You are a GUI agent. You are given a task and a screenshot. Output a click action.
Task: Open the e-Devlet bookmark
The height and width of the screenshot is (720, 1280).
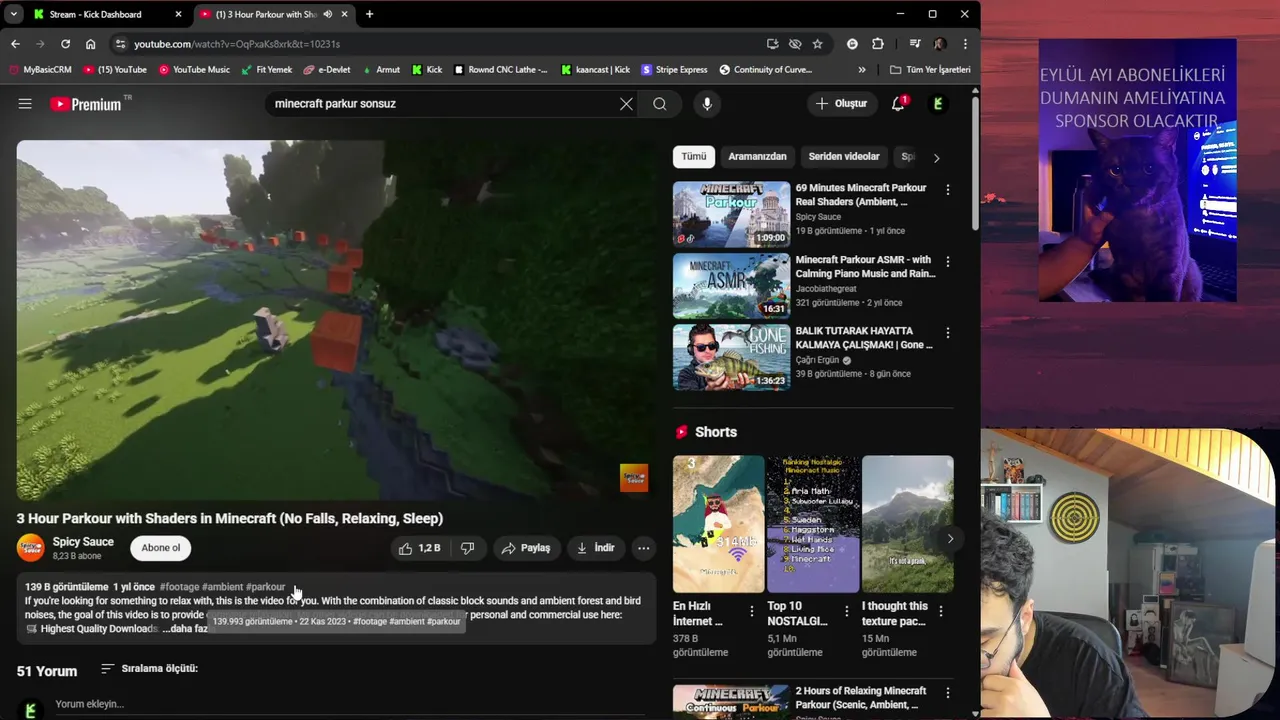pyautogui.click(x=328, y=70)
